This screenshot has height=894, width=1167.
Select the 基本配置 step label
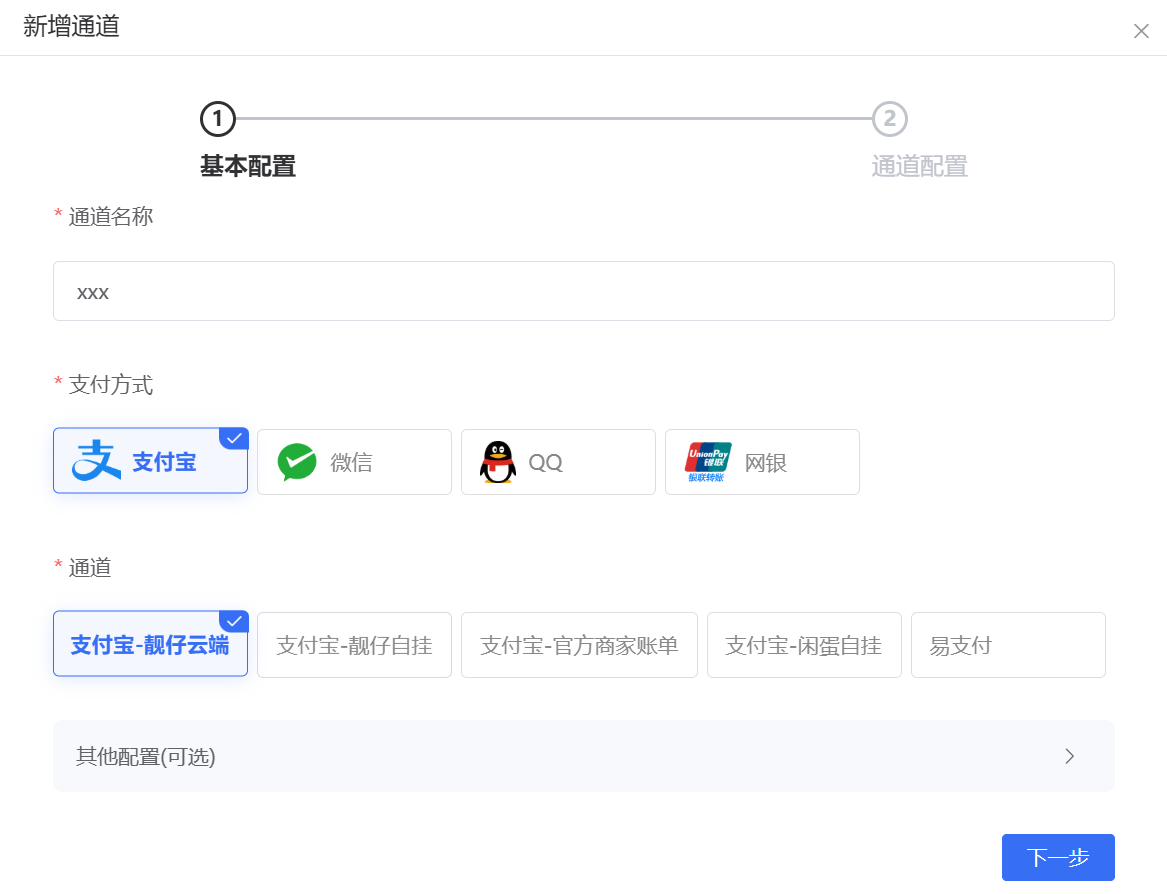click(x=248, y=166)
